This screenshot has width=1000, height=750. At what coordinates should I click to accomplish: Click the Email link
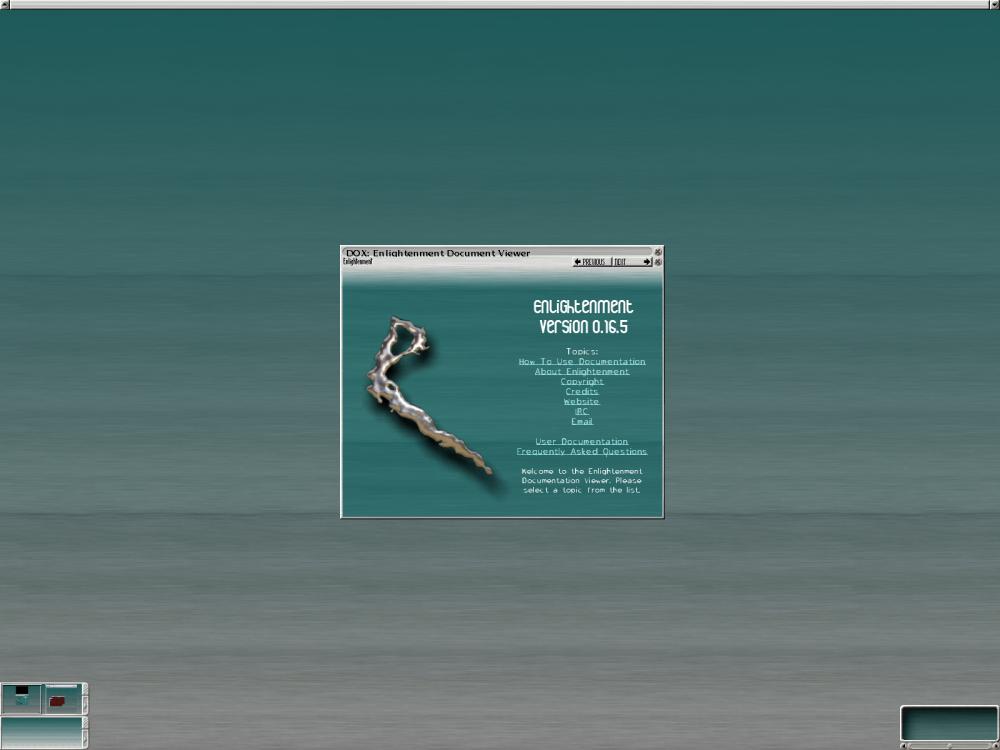tap(582, 421)
